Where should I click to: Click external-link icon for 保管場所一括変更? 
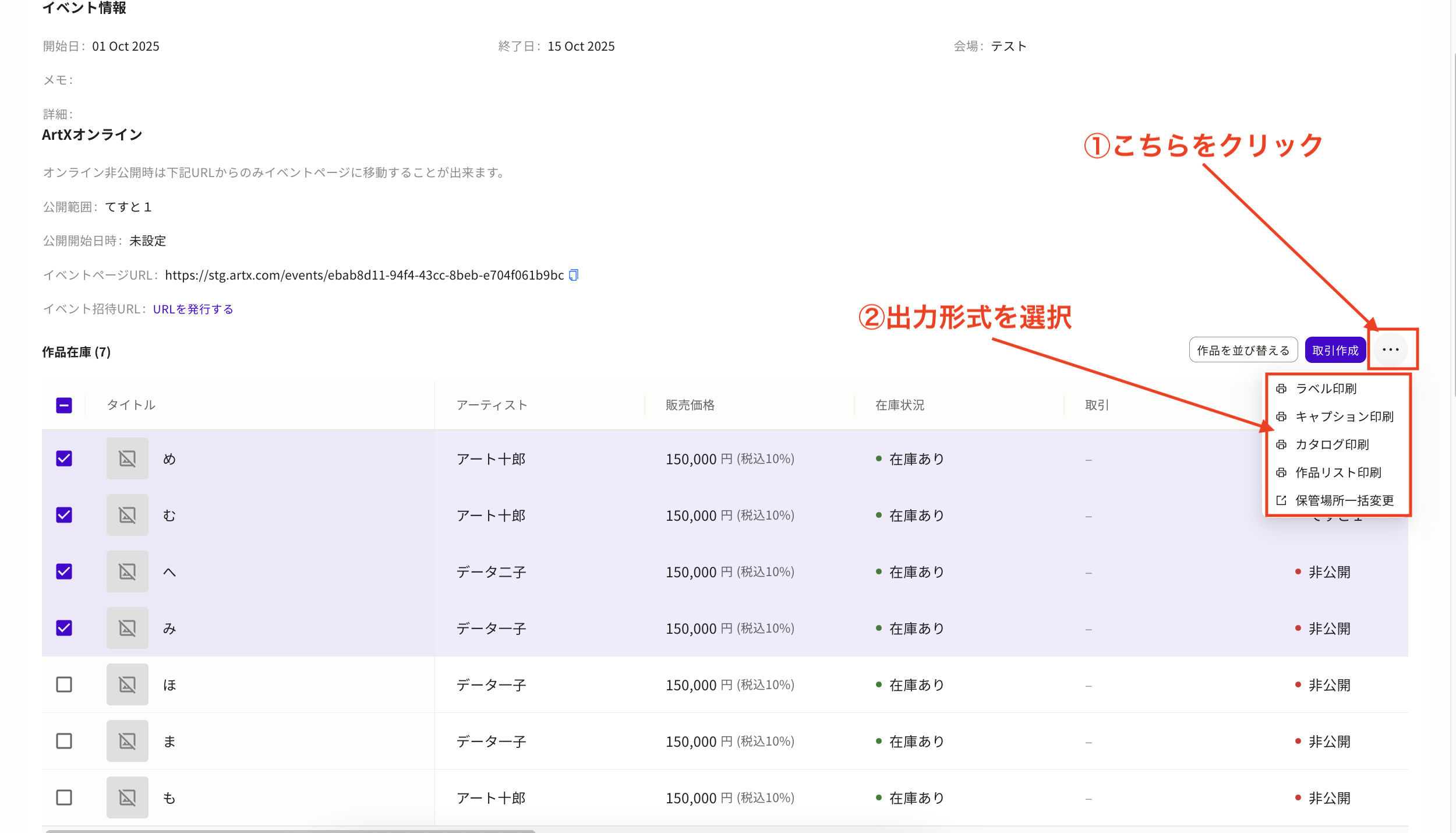click(x=1281, y=500)
